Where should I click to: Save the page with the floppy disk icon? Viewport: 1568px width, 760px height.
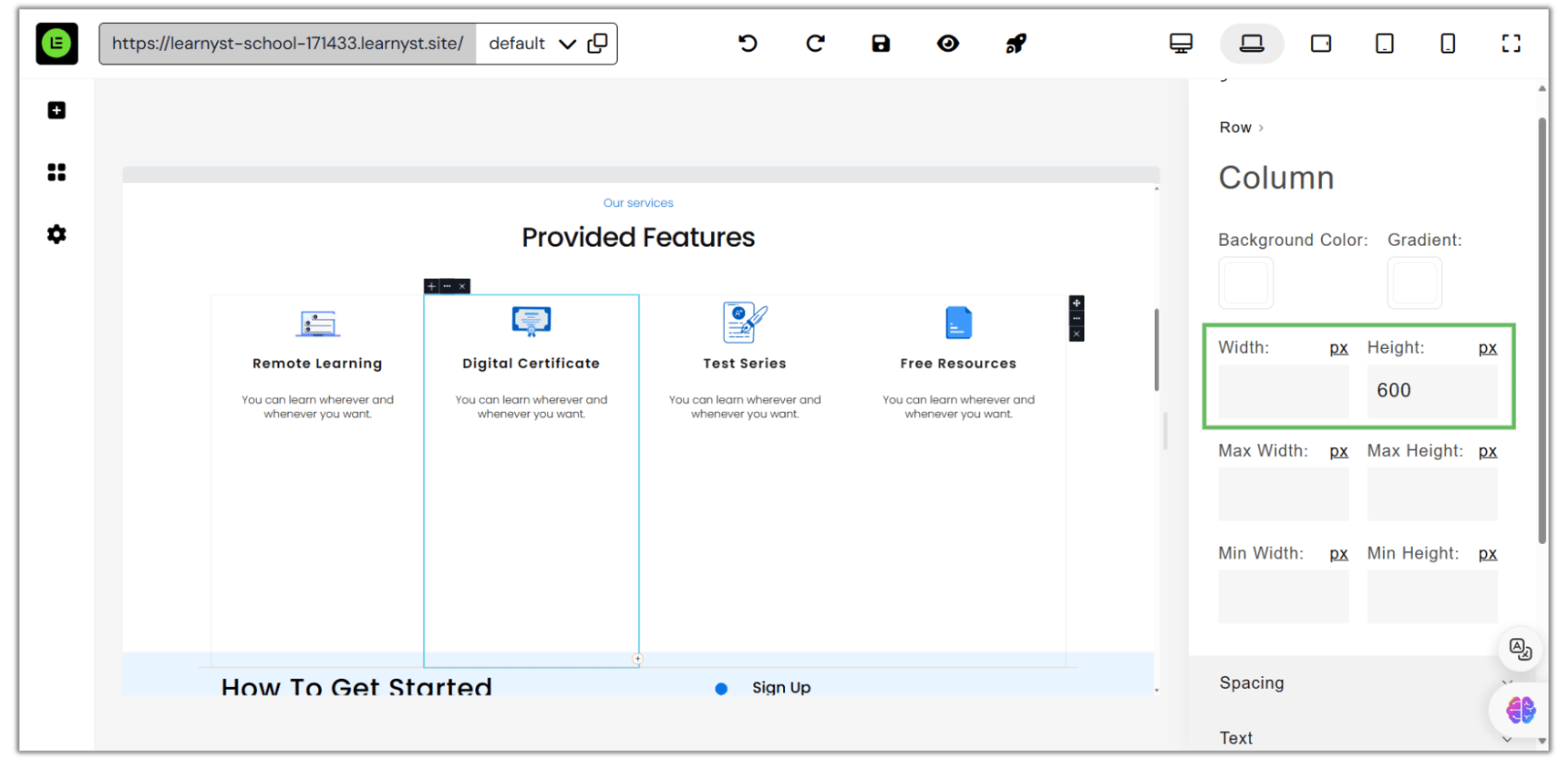pyautogui.click(x=881, y=44)
